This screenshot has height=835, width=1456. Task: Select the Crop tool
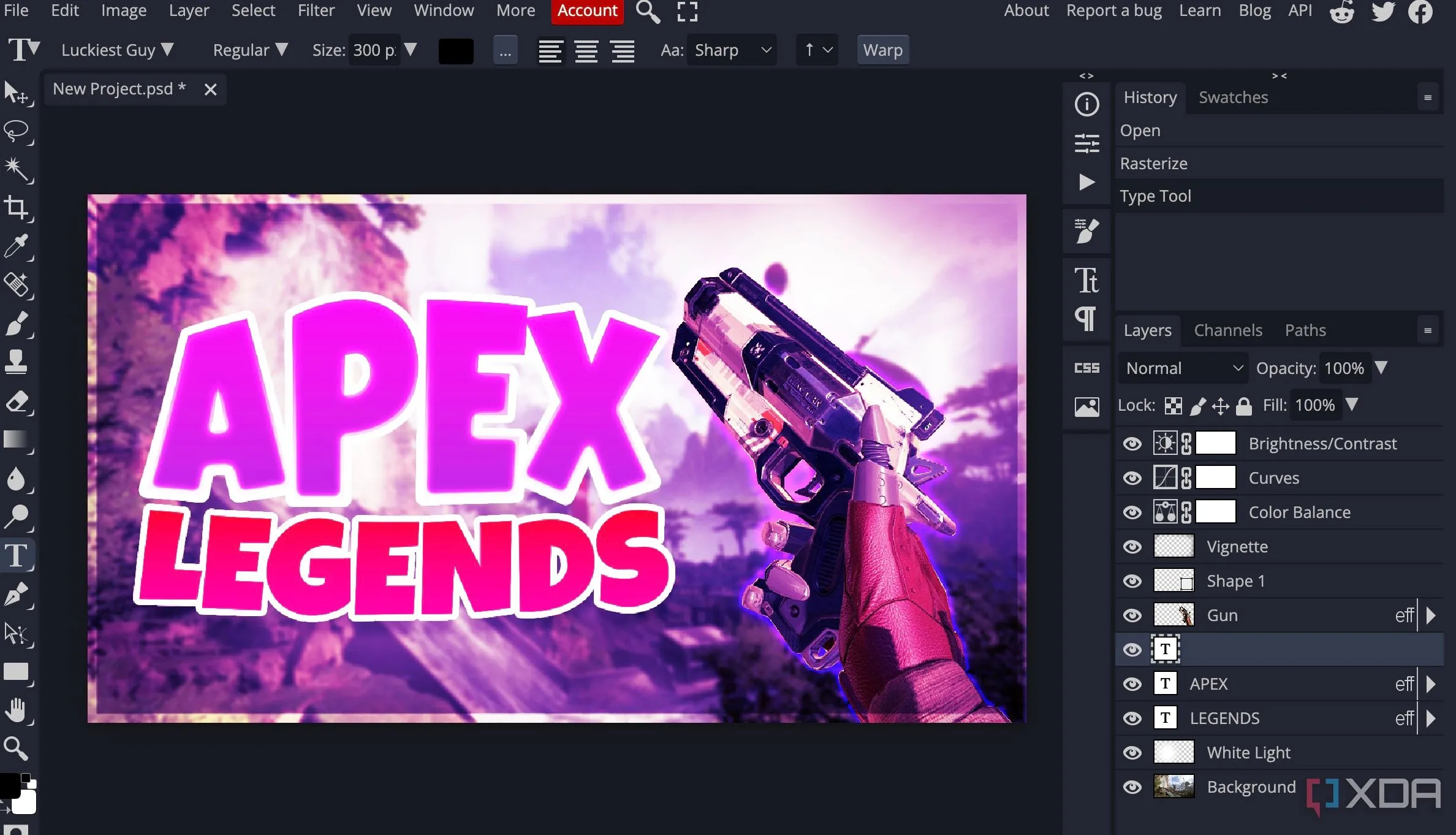click(x=16, y=208)
